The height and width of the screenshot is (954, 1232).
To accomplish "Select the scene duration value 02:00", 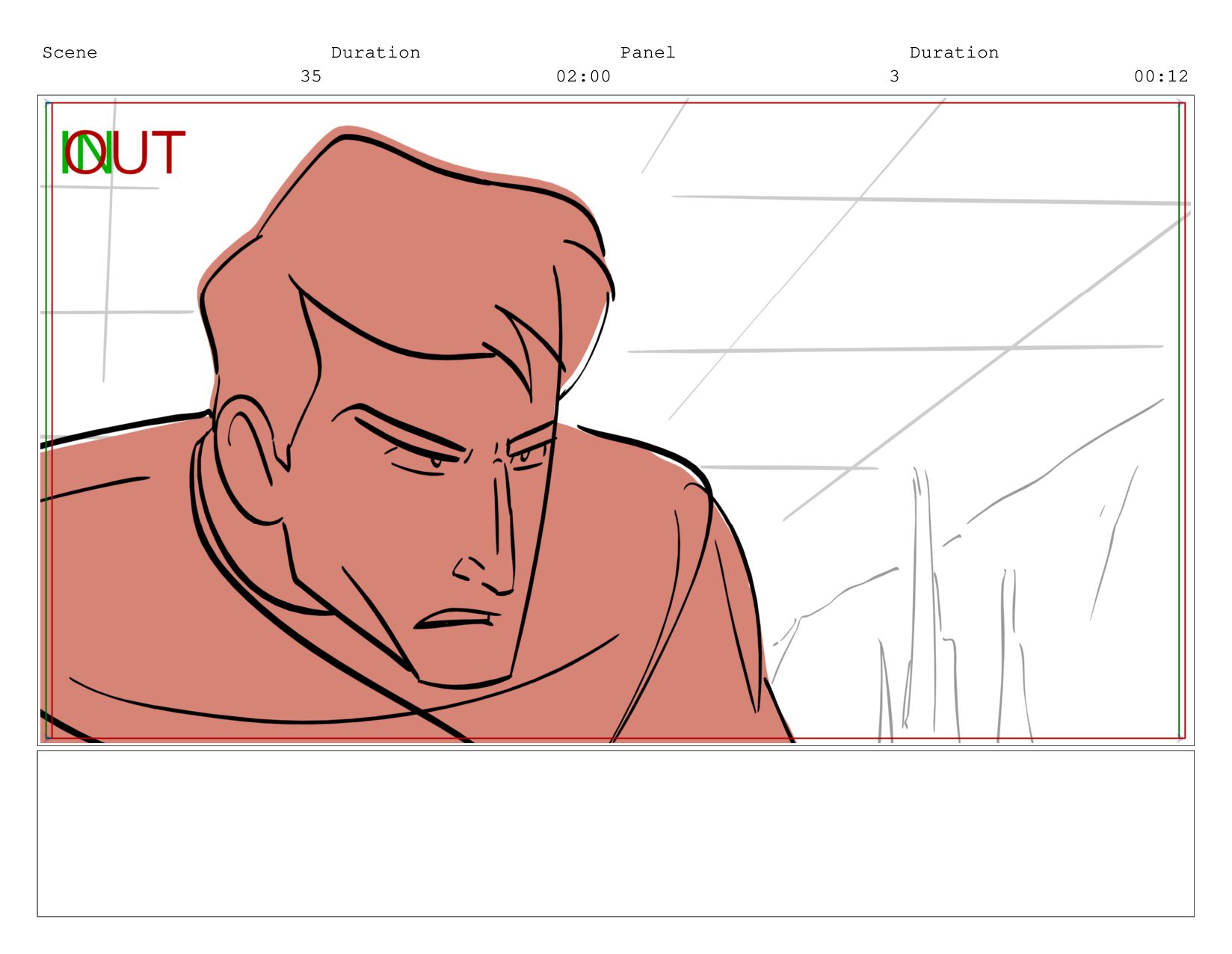I will [x=583, y=76].
